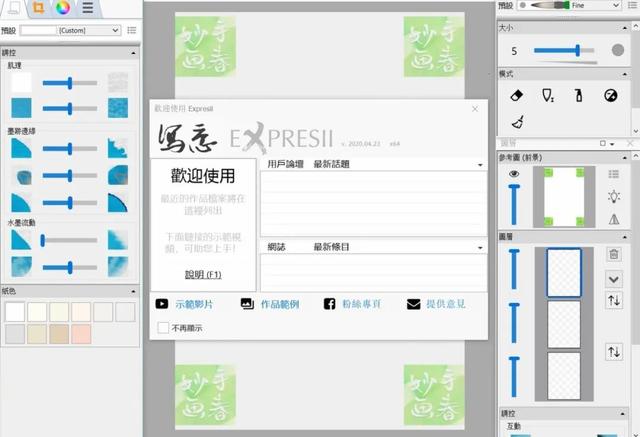Click the list icon in reference image panel

click(x=613, y=174)
